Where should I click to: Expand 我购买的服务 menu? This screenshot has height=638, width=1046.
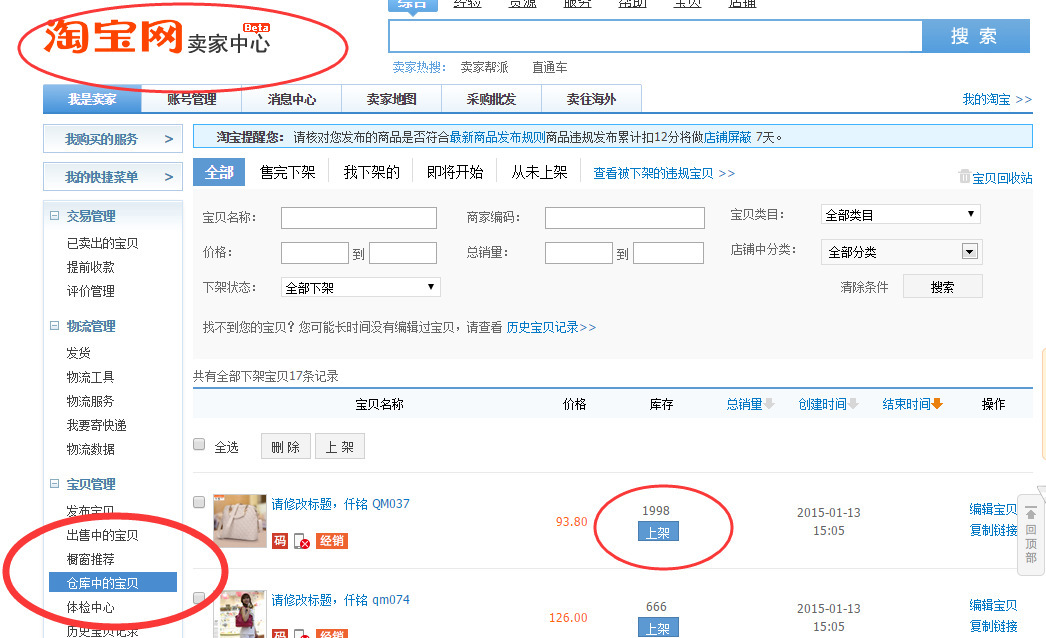pyautogui.click(x=113, y=139)
